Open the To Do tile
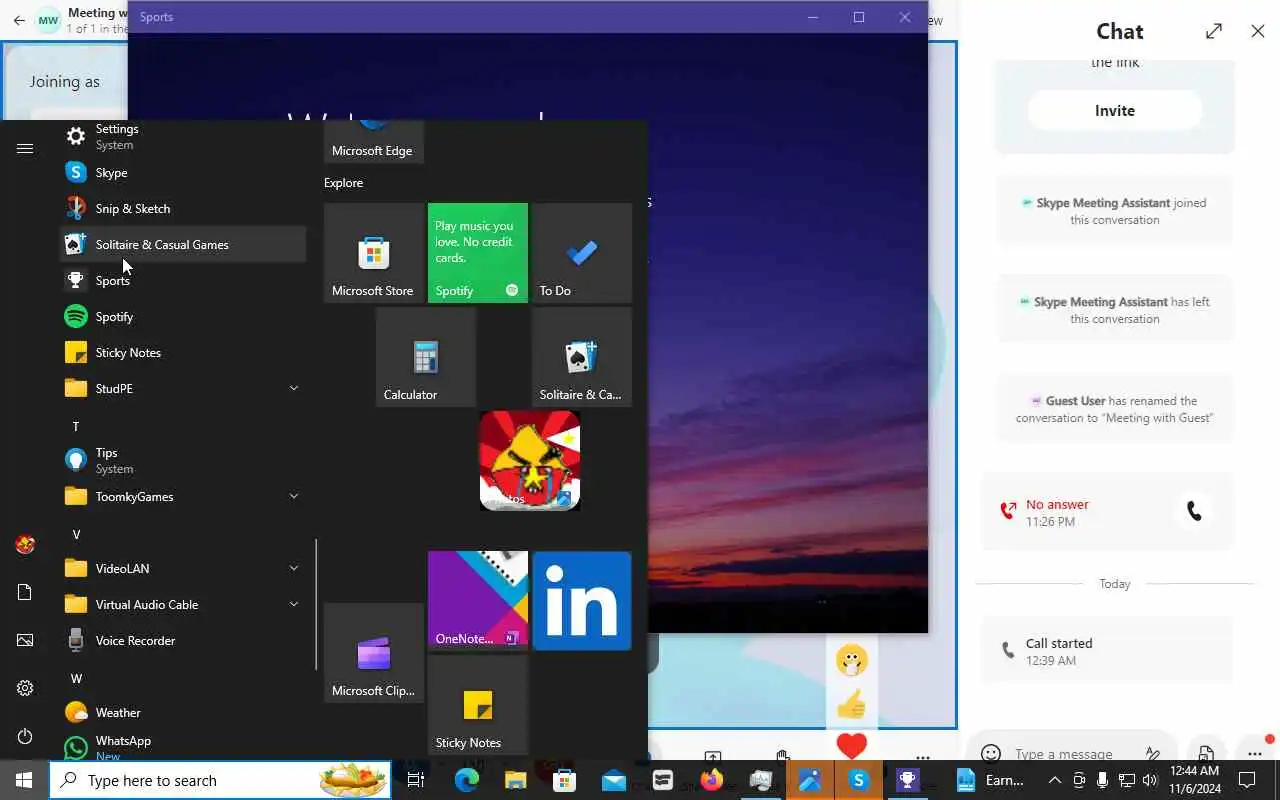Image resolution: width=1280 pixels, height=800 pixels. point(582,253)
